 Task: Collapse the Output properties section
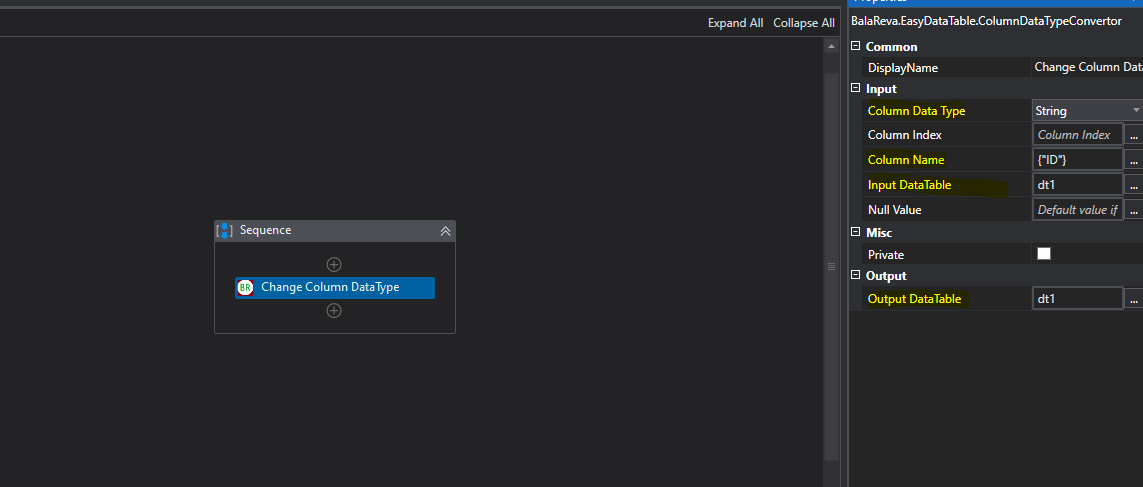click(855, 276)
